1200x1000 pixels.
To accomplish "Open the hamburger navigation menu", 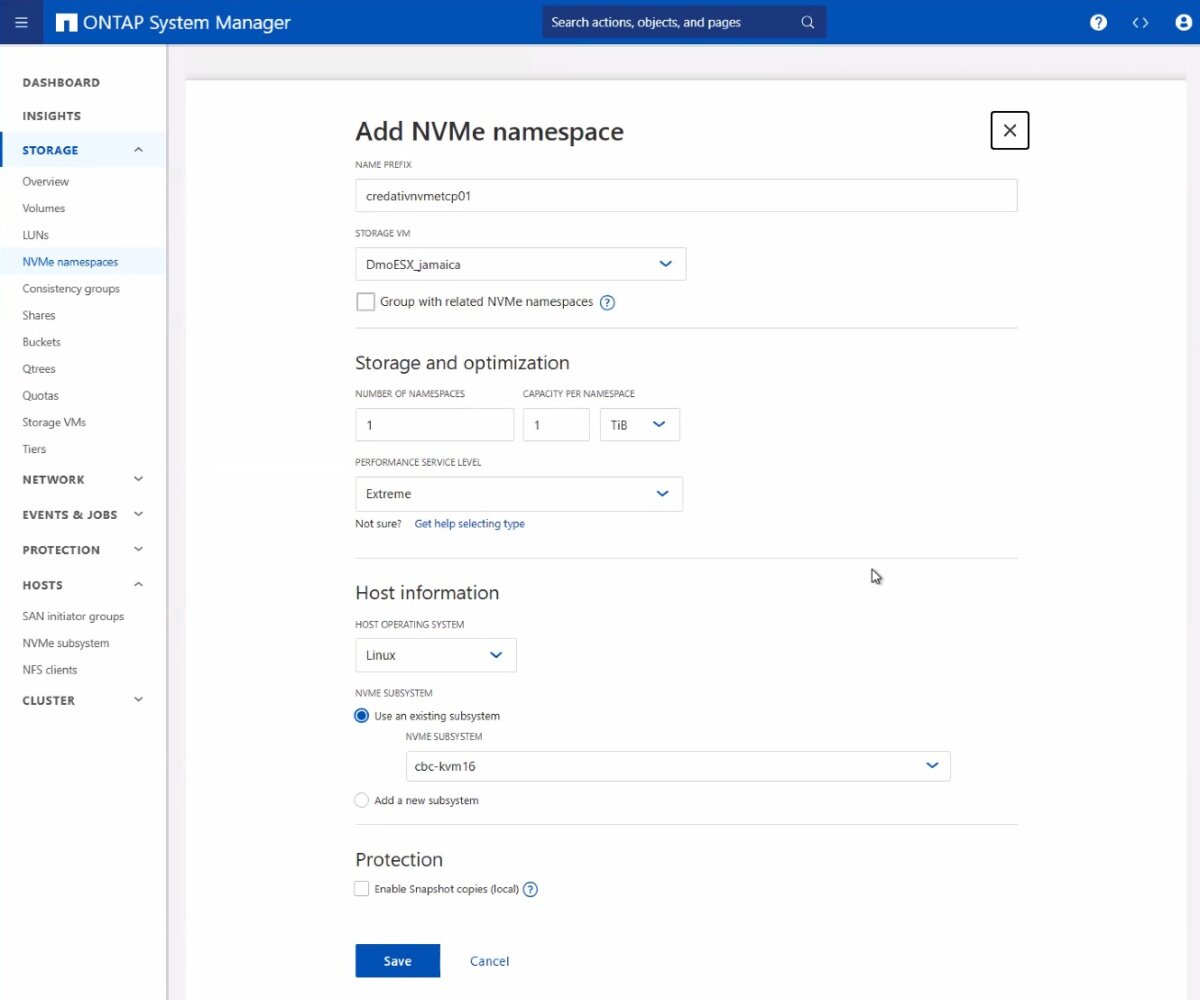I will click(21, 22).
